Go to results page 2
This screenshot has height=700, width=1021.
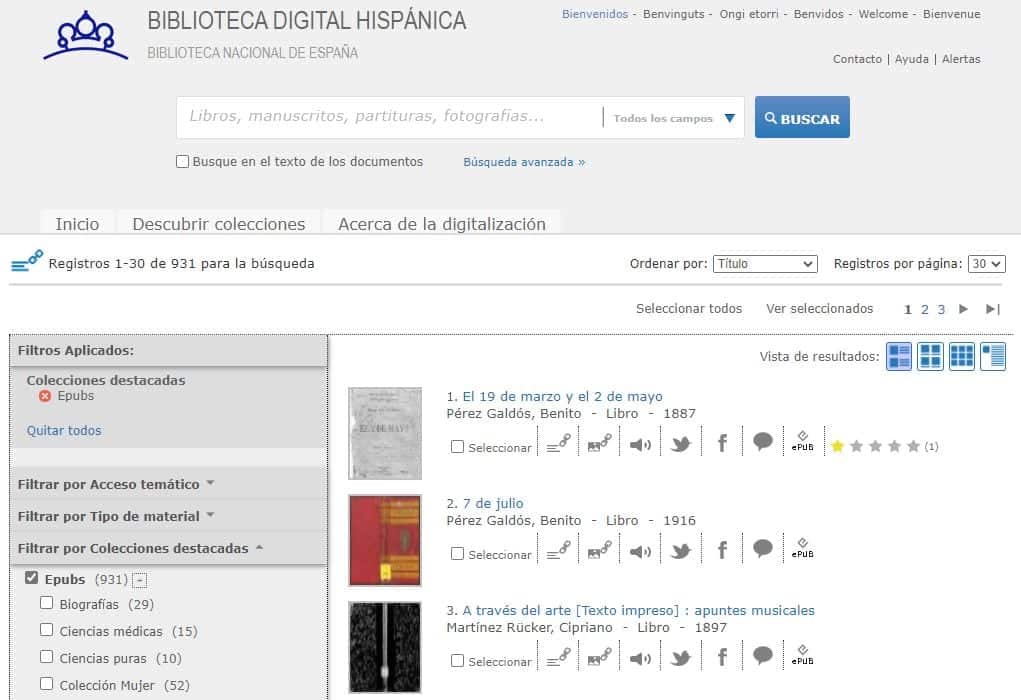pos(925,310)
